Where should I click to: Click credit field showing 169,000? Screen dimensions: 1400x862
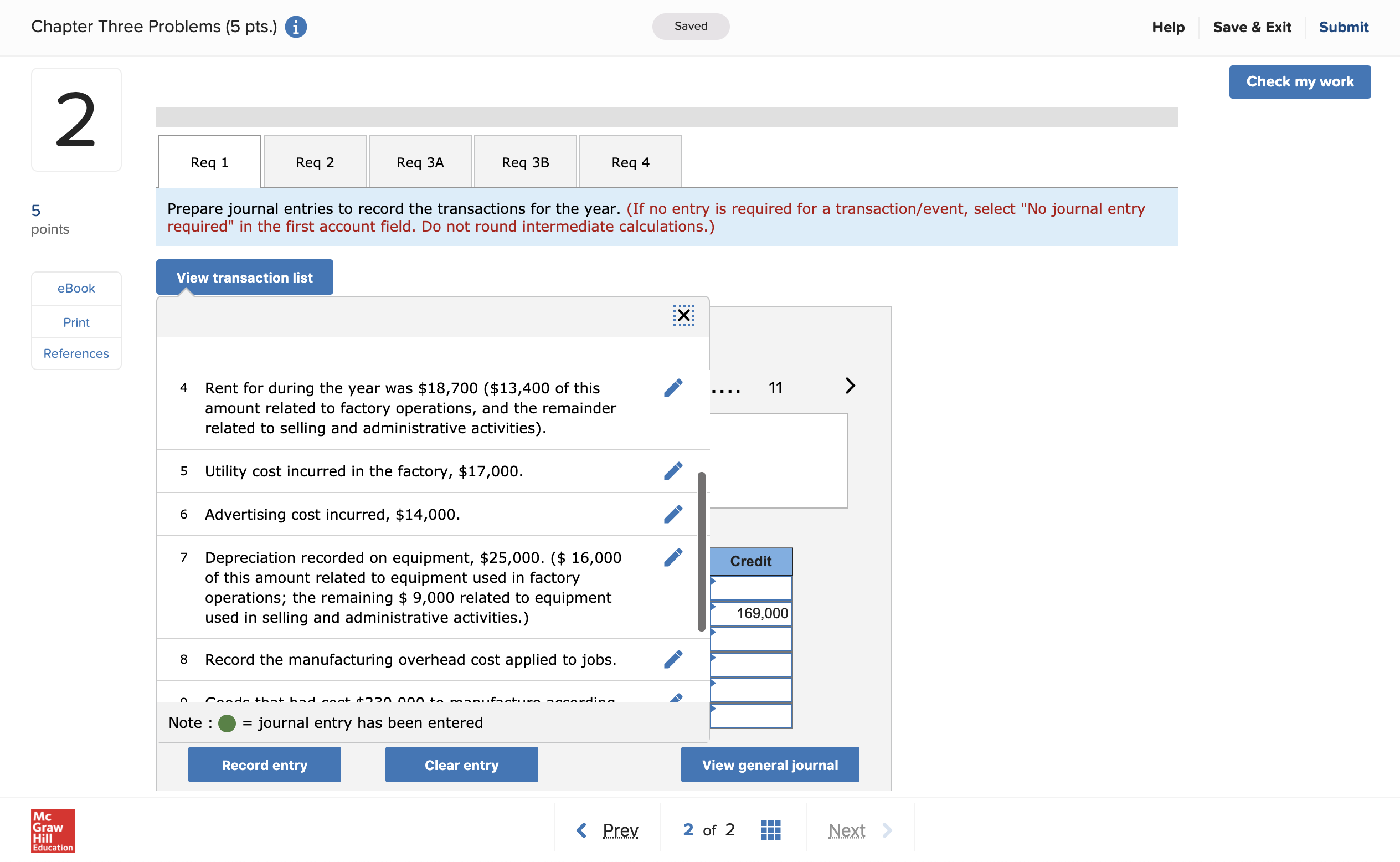tap(751, 613)
